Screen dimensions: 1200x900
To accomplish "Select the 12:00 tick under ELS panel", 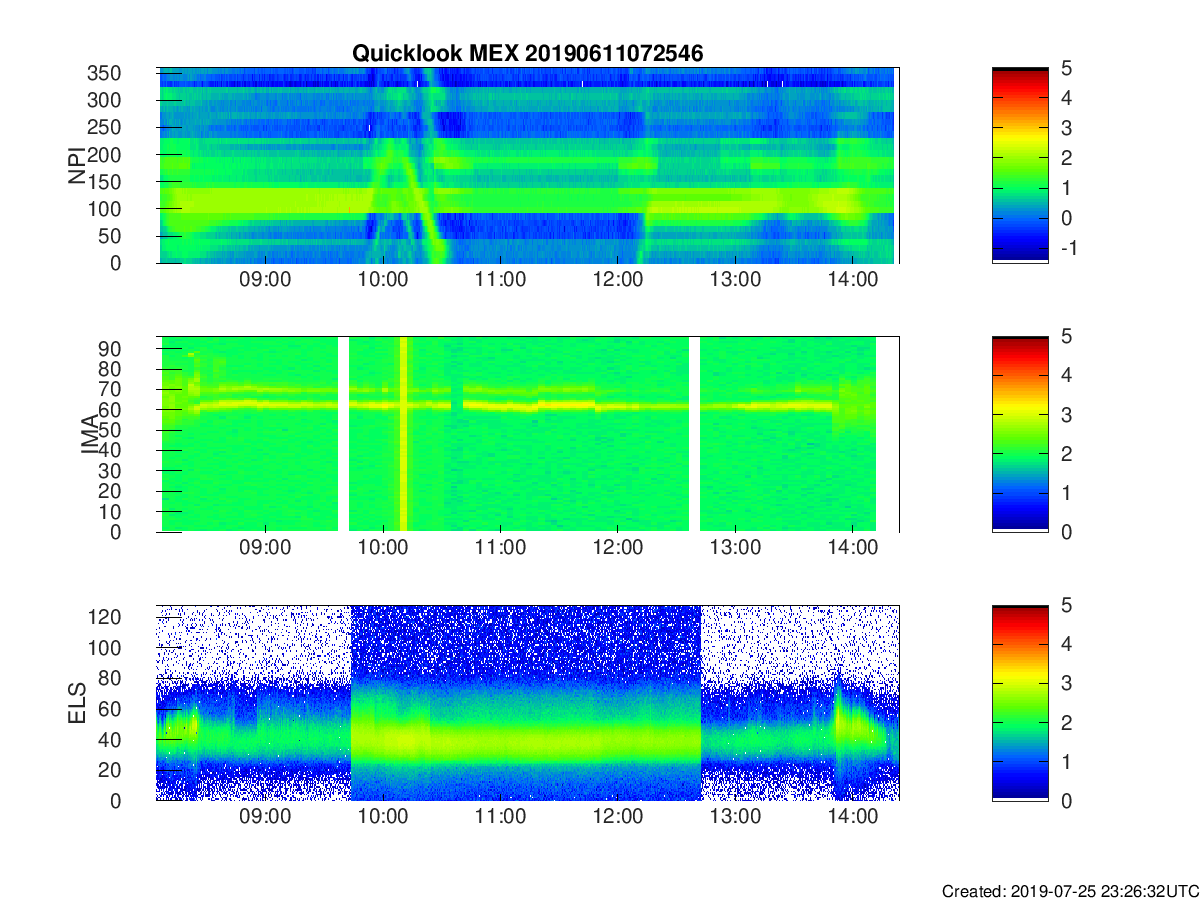I will [x=617, y=818].
